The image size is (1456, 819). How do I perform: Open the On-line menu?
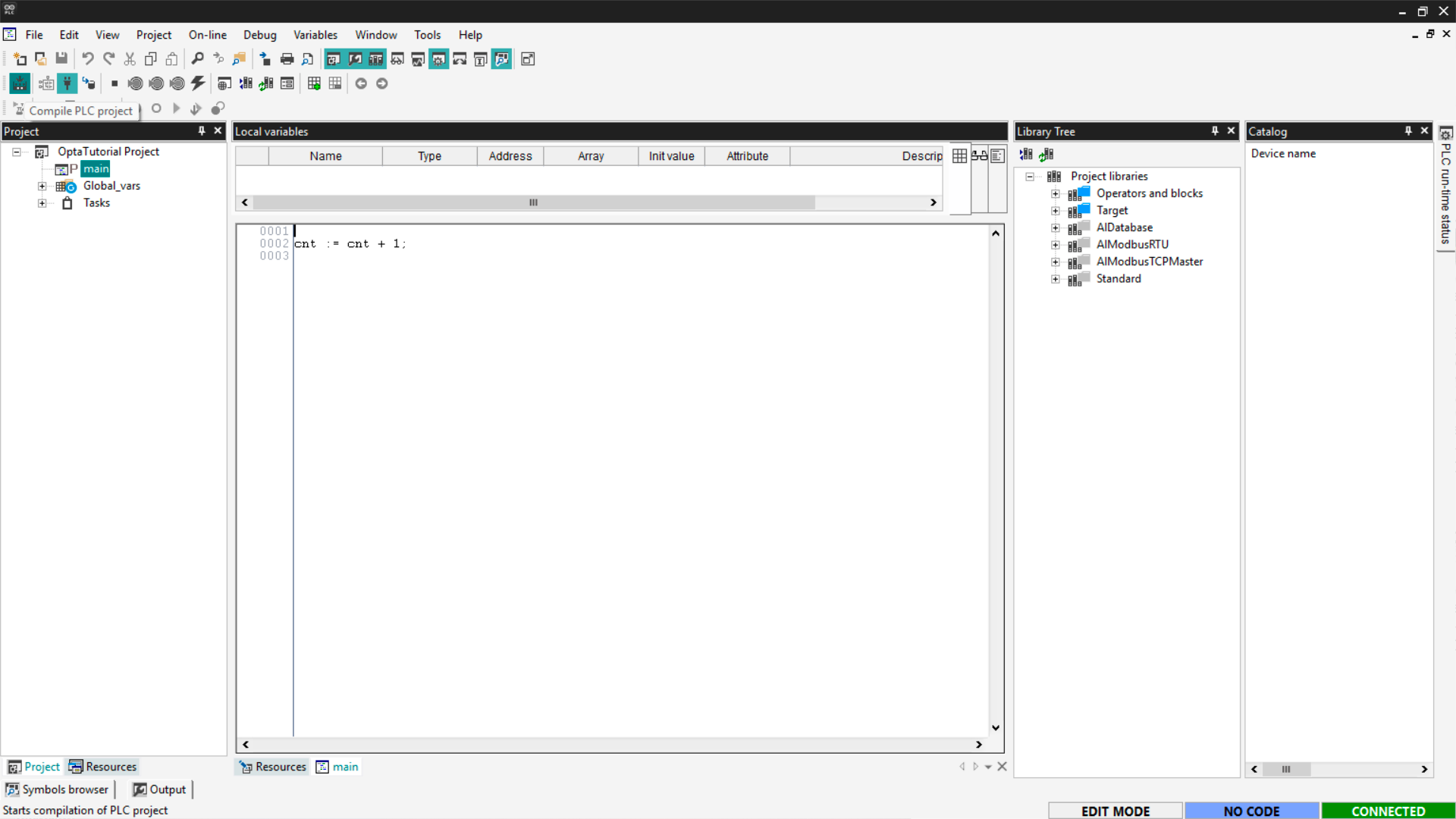click(207, 35)
